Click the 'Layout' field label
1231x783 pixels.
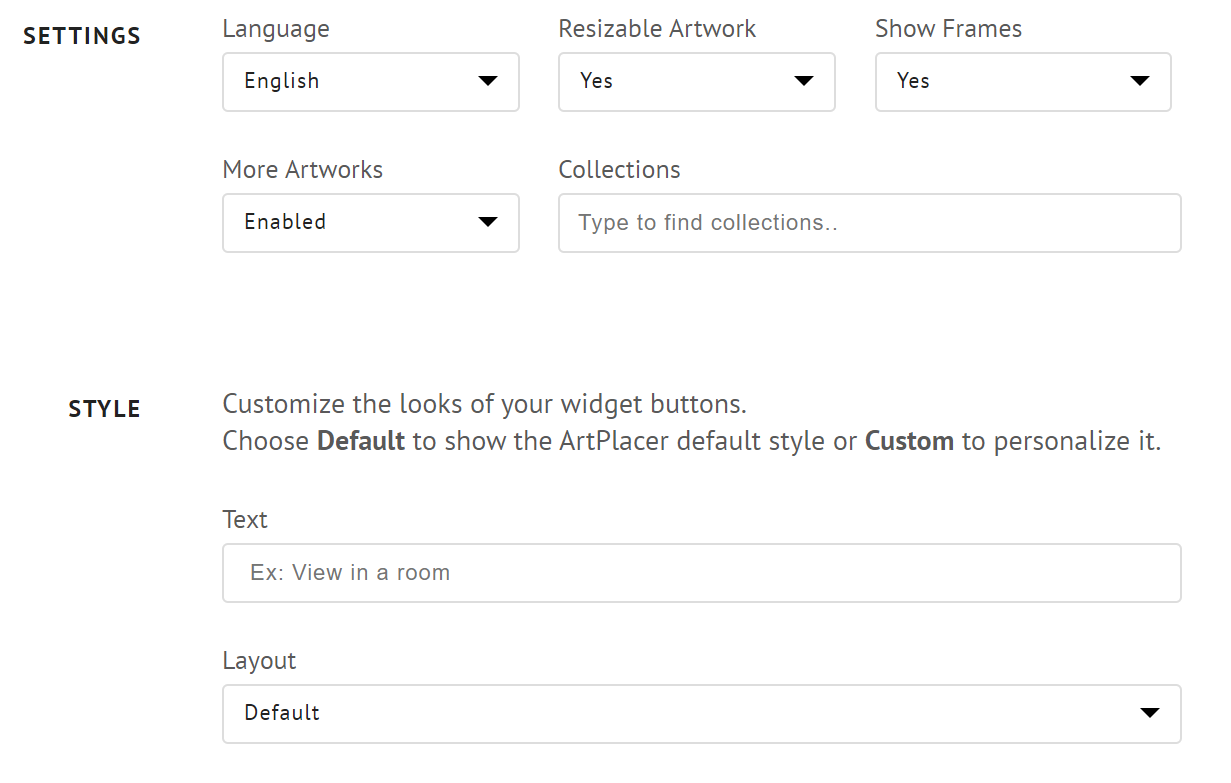[259, 661]
